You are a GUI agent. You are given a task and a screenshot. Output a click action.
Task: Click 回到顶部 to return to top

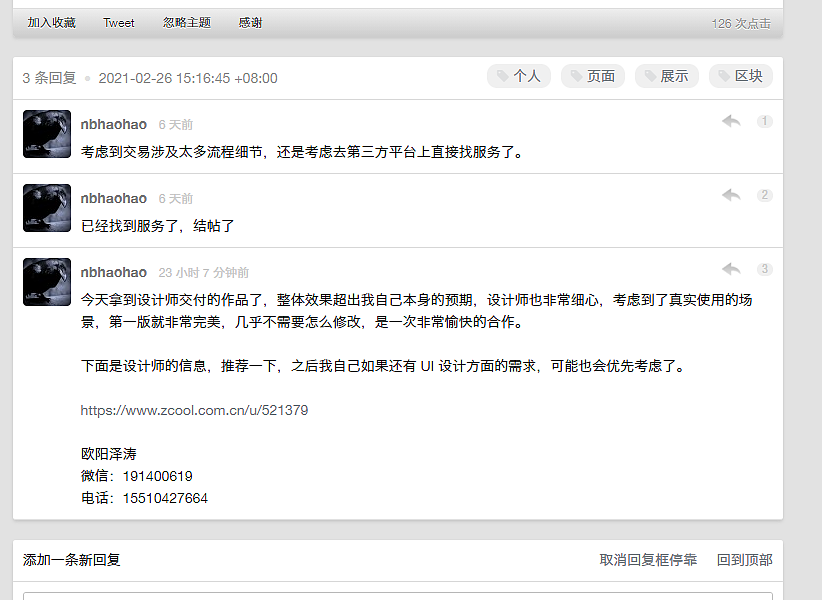pyautogui.click(x=744, y=560)
